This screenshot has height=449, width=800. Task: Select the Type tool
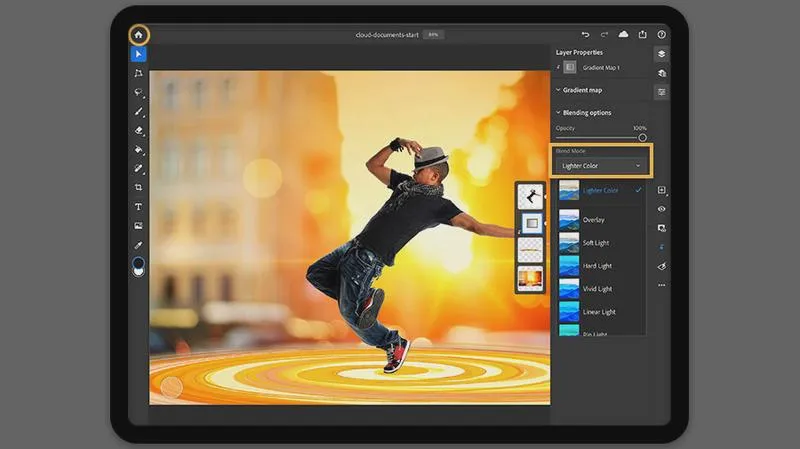pos(138,207)
